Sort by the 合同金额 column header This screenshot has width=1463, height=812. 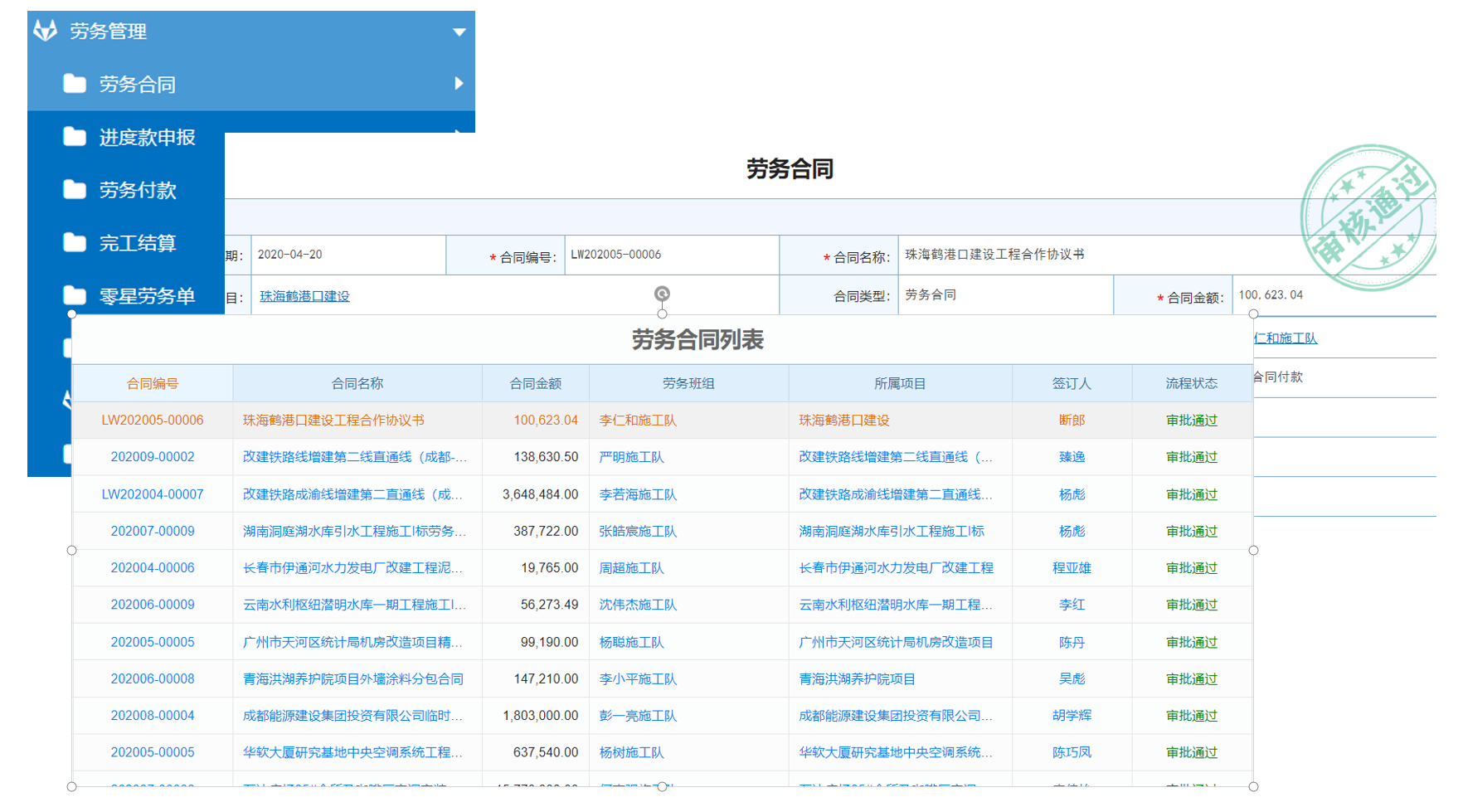coord(535,383)
